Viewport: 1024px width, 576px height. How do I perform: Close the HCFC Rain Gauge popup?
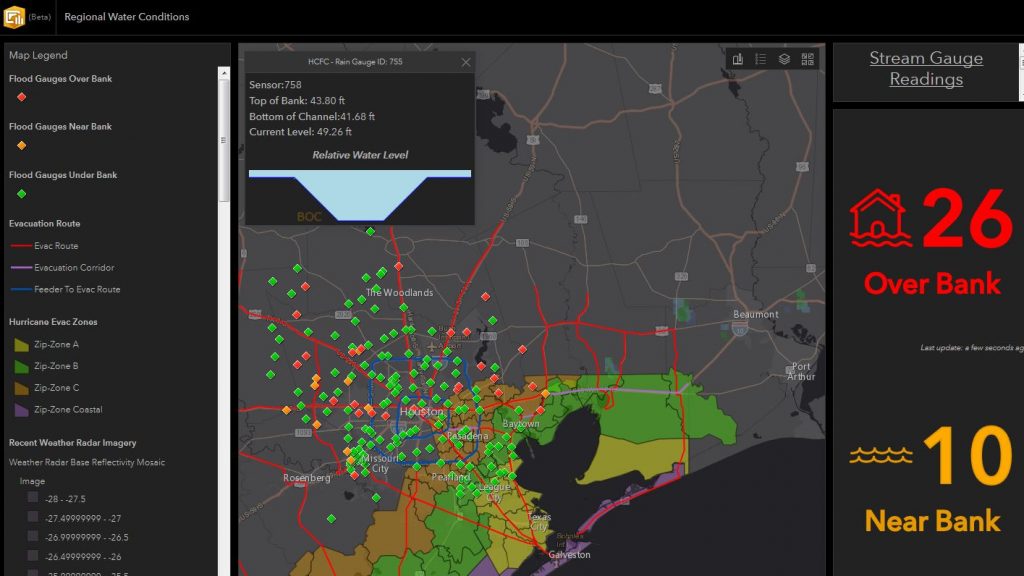click(465, 62)
